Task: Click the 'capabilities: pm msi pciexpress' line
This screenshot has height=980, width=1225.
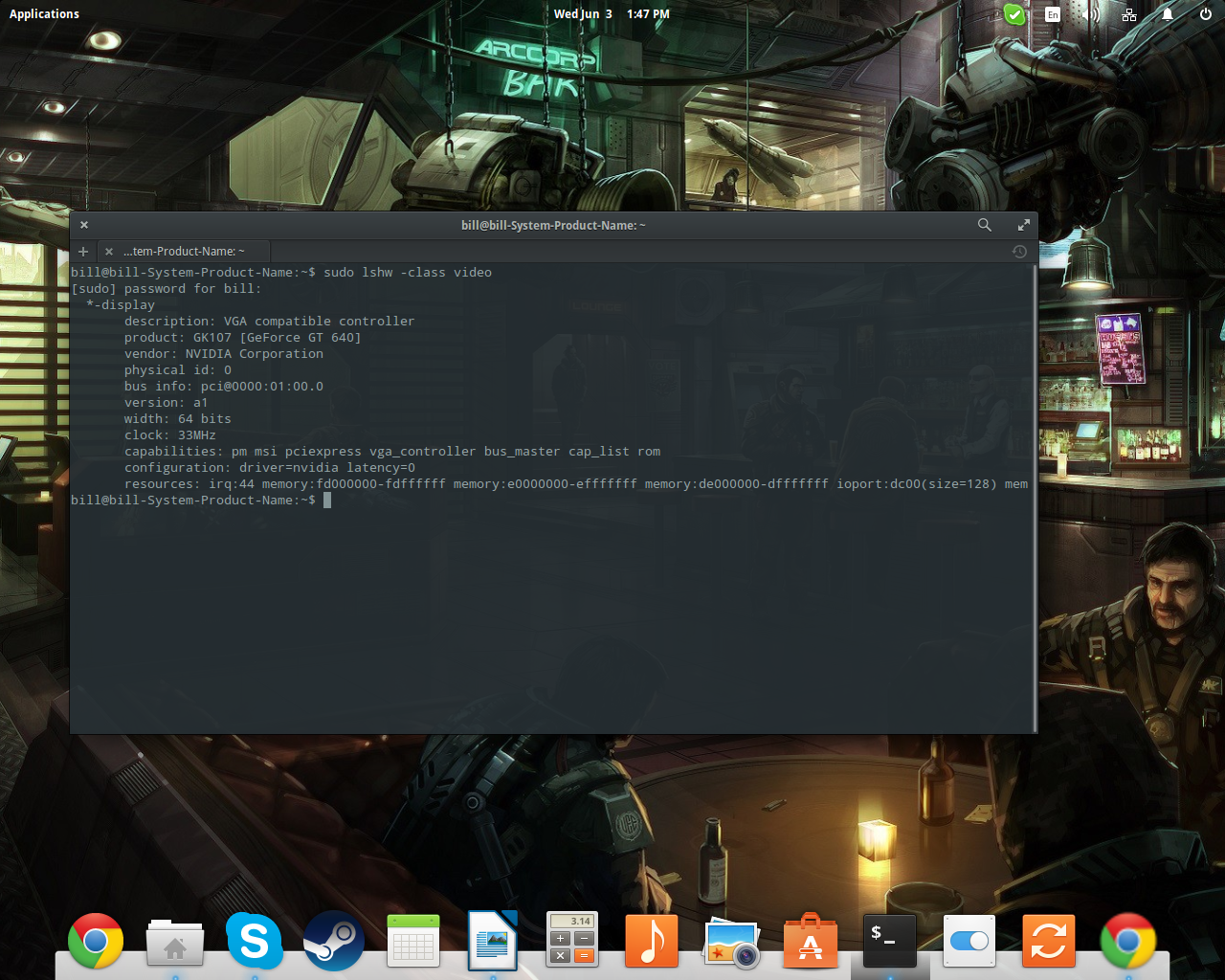Action: tap(392, 452)
